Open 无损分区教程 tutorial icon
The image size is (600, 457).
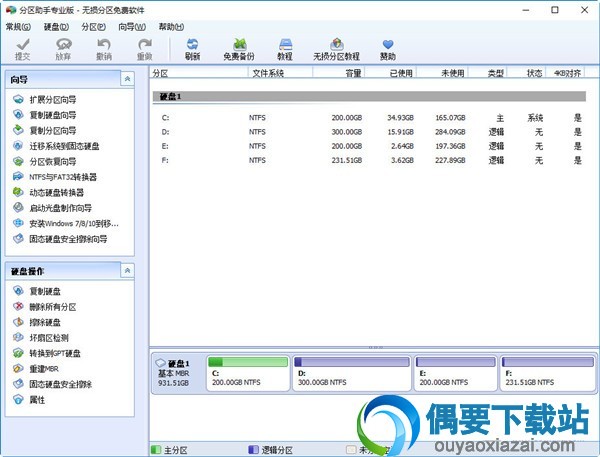tap(336, 49)
